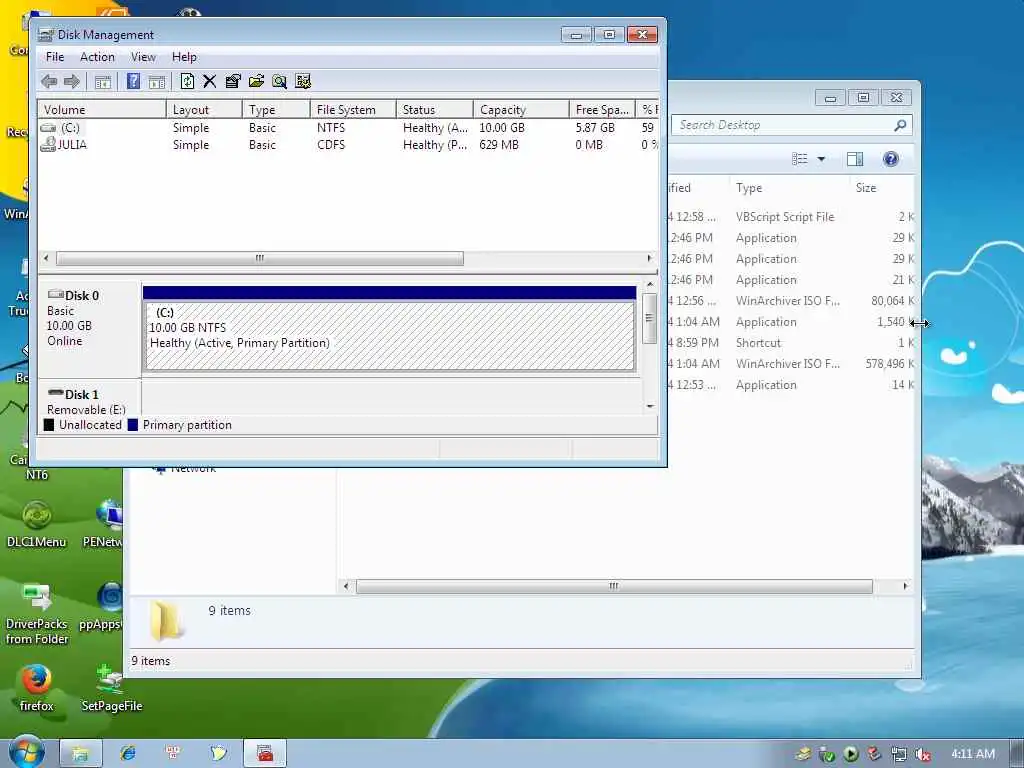Click the Windows Explorer taskbar button
Image resolution: width=1024 pixels, height=768 pixels.
(80, 754)
